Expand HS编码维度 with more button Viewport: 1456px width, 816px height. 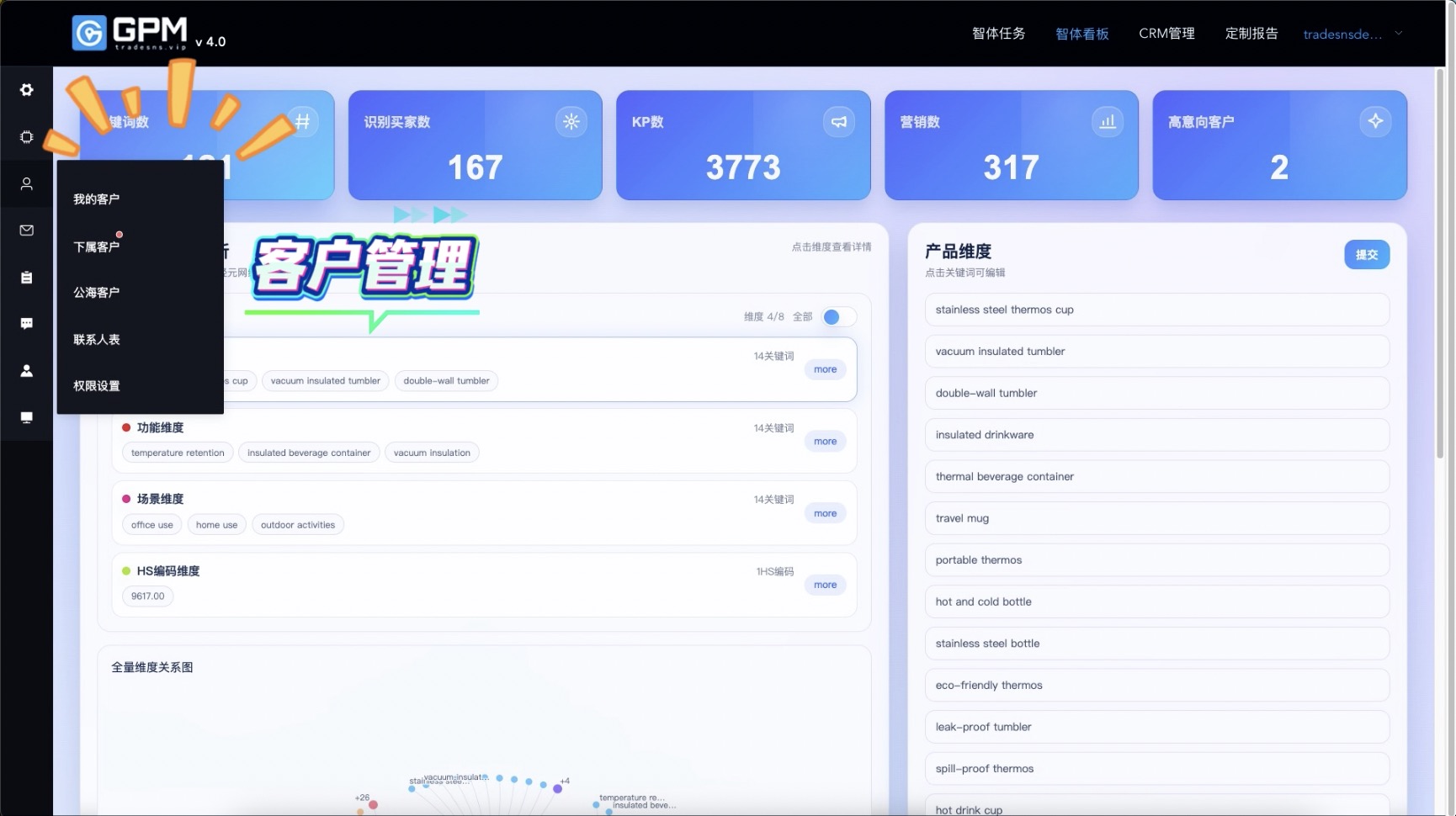825,586
